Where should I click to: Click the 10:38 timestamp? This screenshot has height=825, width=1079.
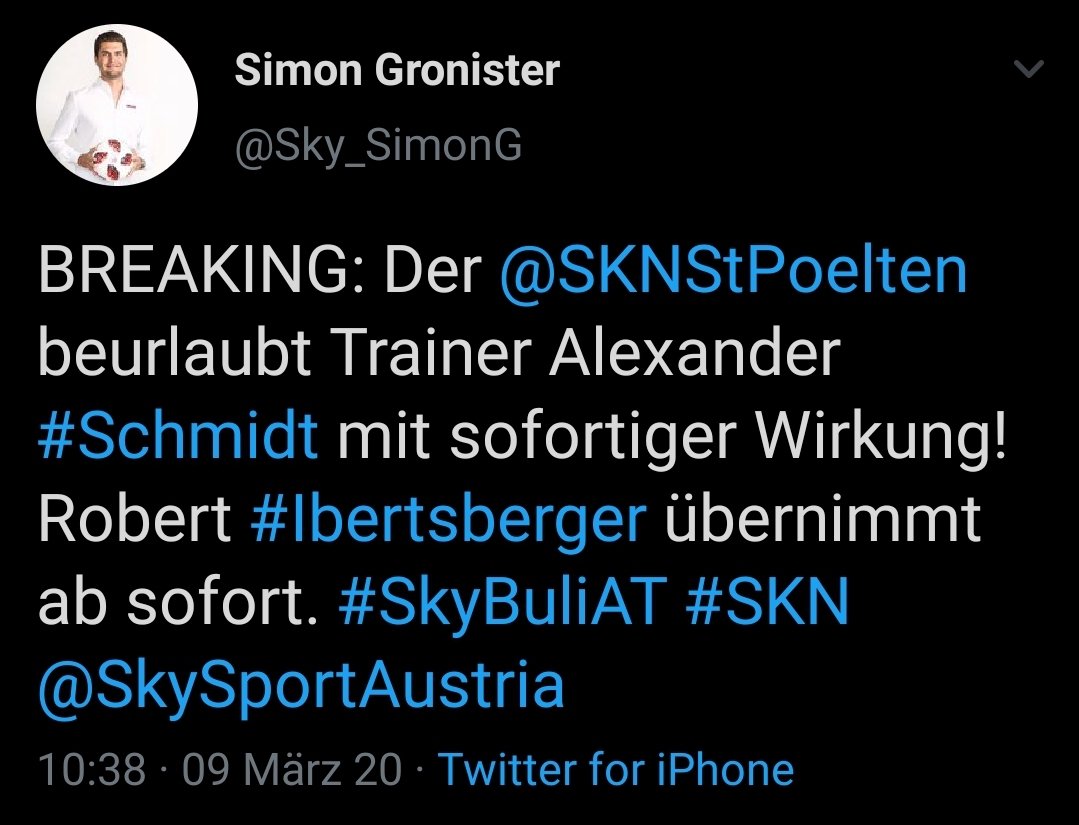pos(92,769)
